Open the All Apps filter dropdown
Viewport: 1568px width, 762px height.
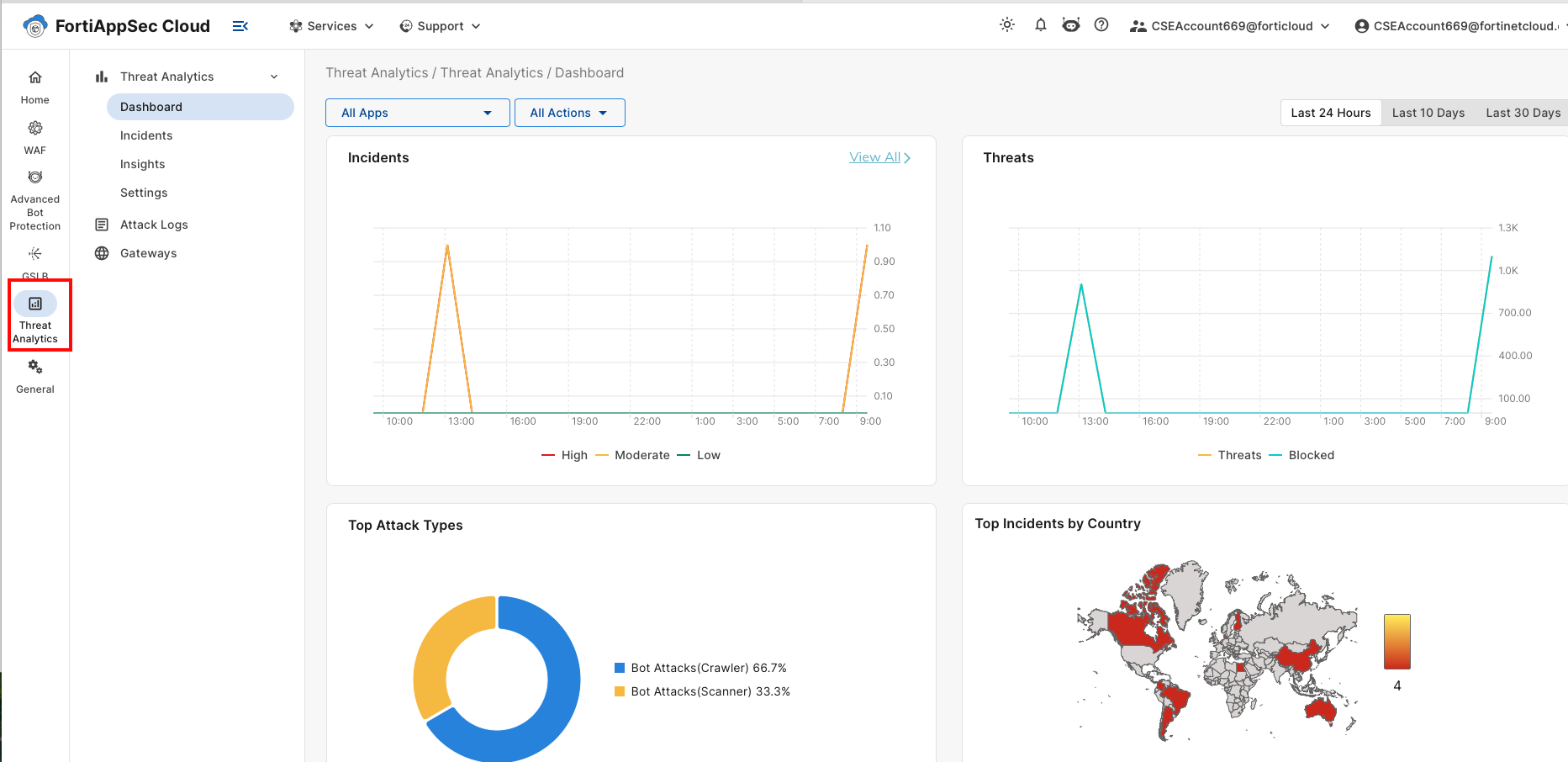(418, 113)
